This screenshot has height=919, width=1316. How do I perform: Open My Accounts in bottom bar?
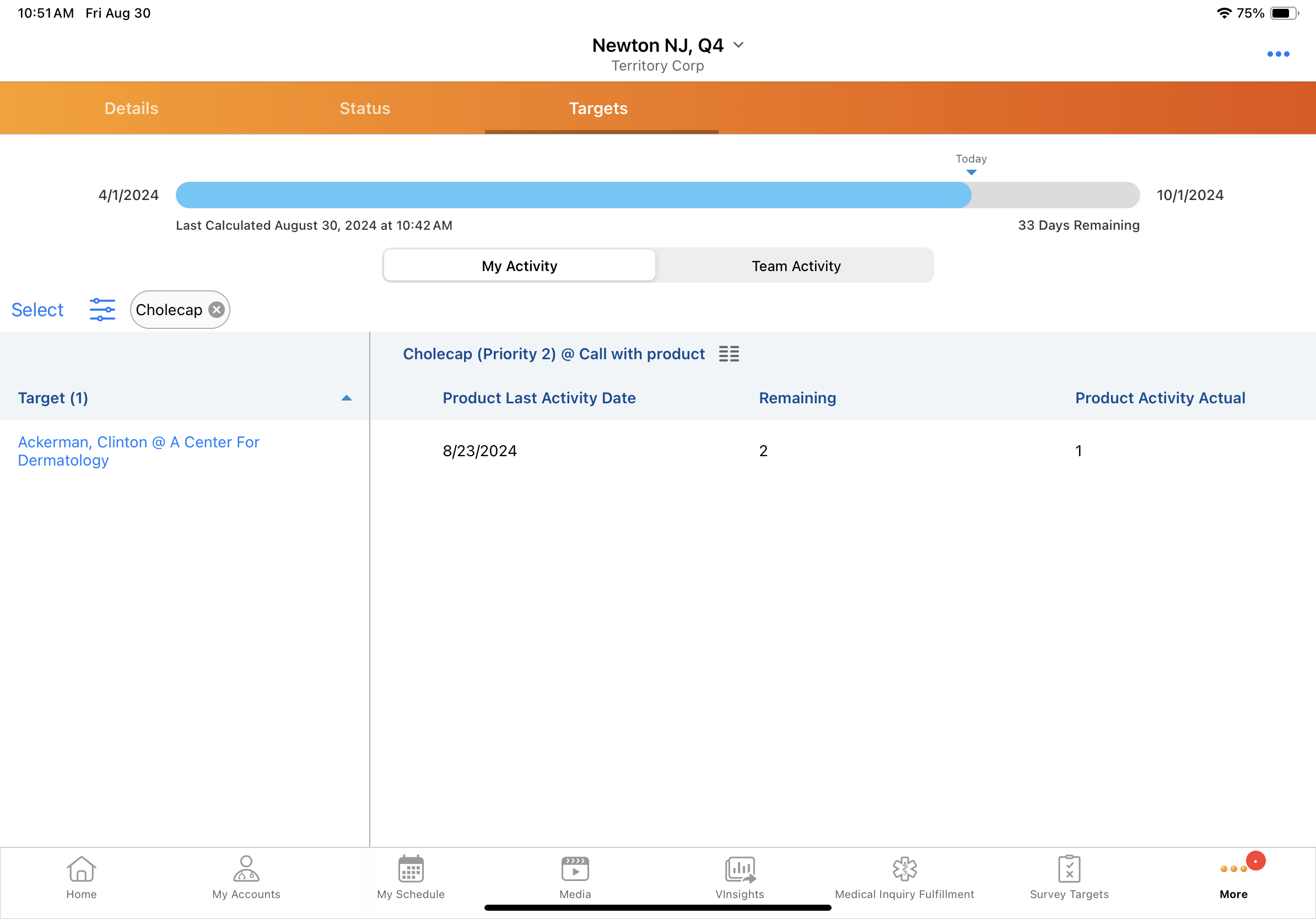[246, 876]
